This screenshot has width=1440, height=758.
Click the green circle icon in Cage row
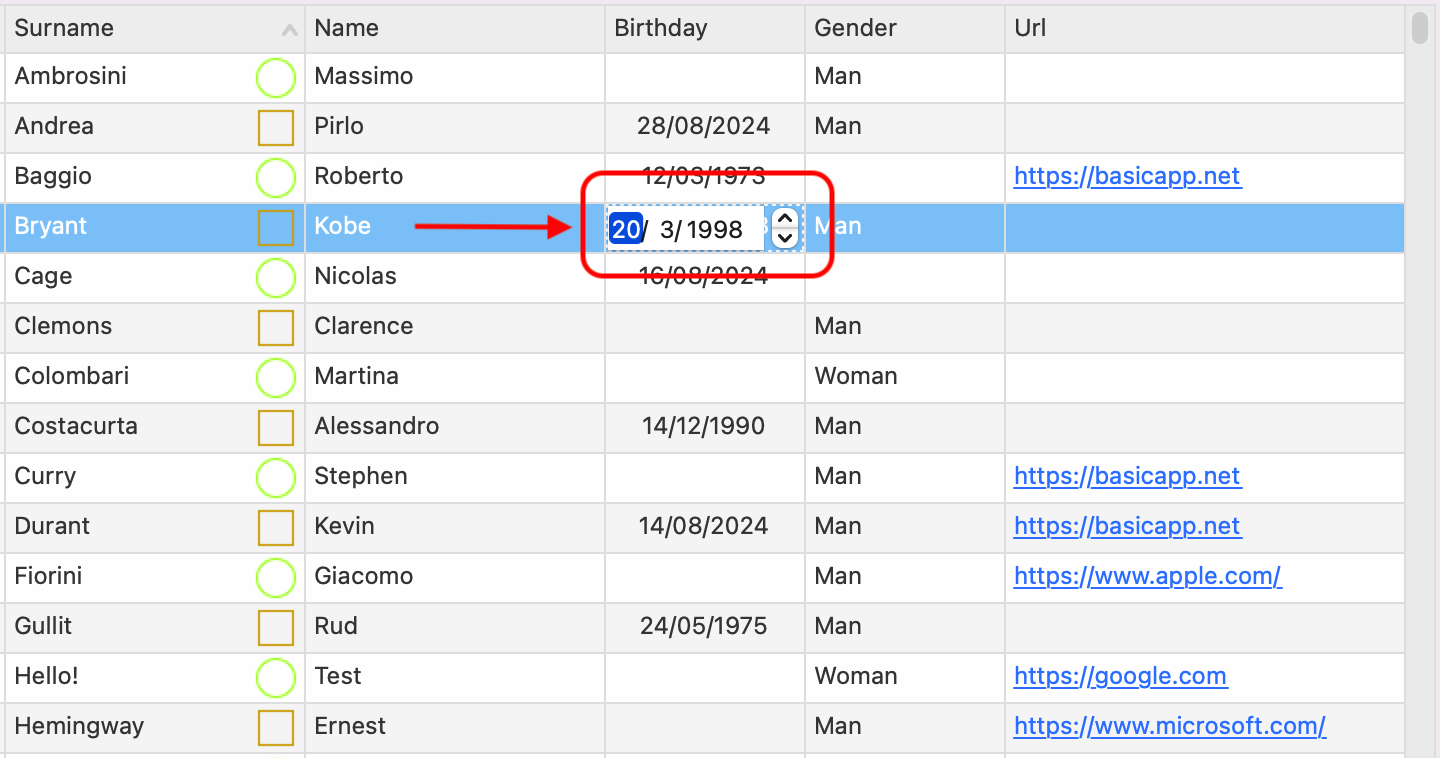(276, 278)
